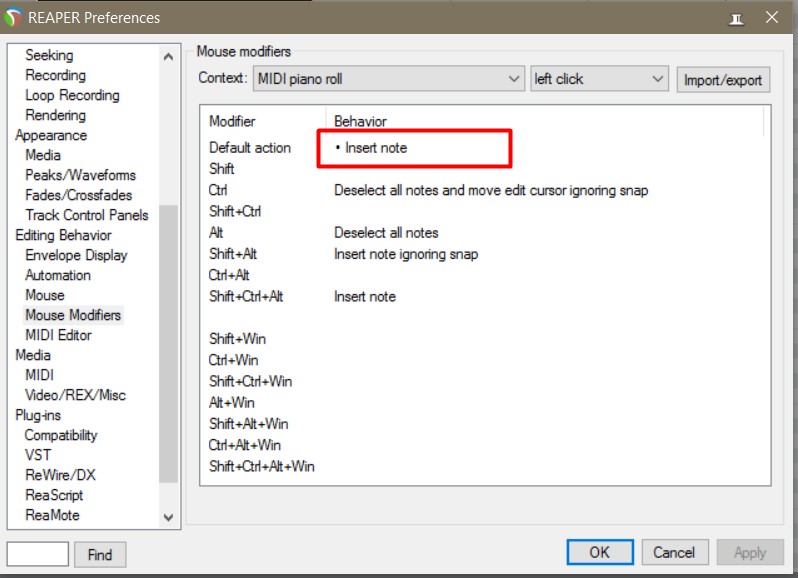This screenshot has height=578, width=798.
Task: Select Media under Appearance in the tree
Action: (43, 155)
